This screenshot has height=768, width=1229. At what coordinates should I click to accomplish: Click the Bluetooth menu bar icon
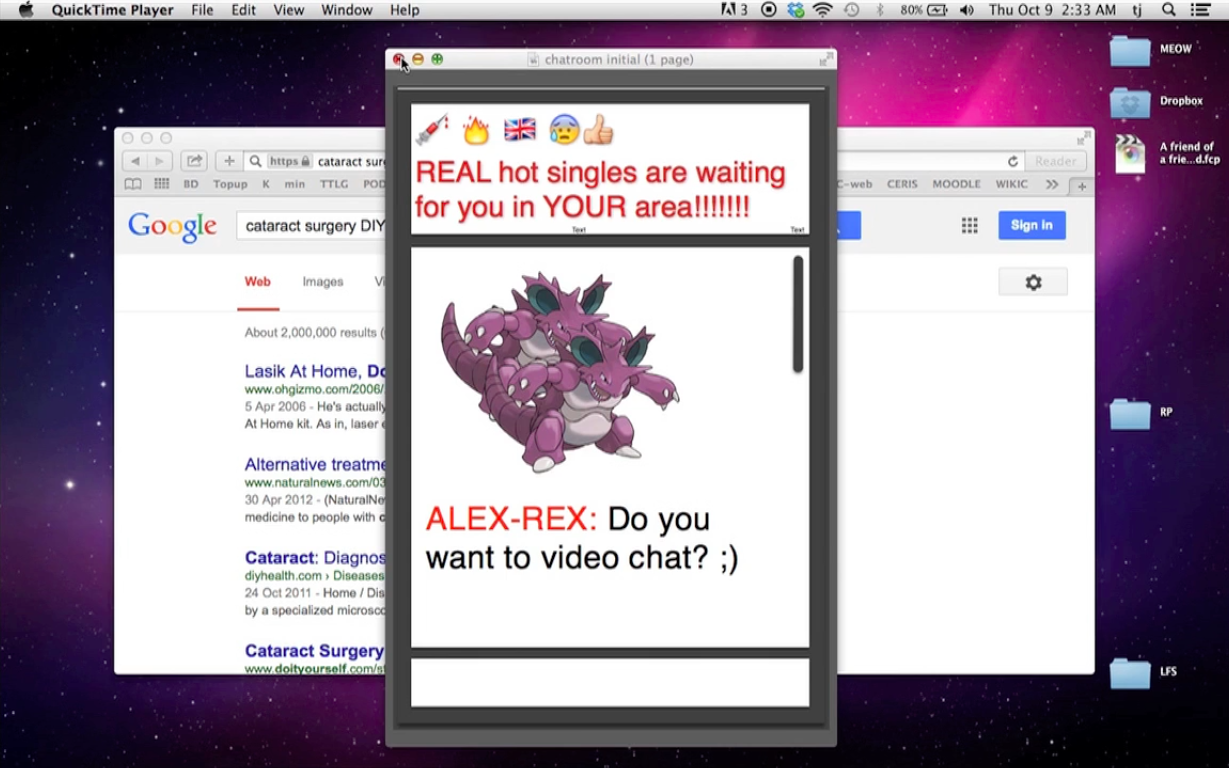tap(880, 10)
